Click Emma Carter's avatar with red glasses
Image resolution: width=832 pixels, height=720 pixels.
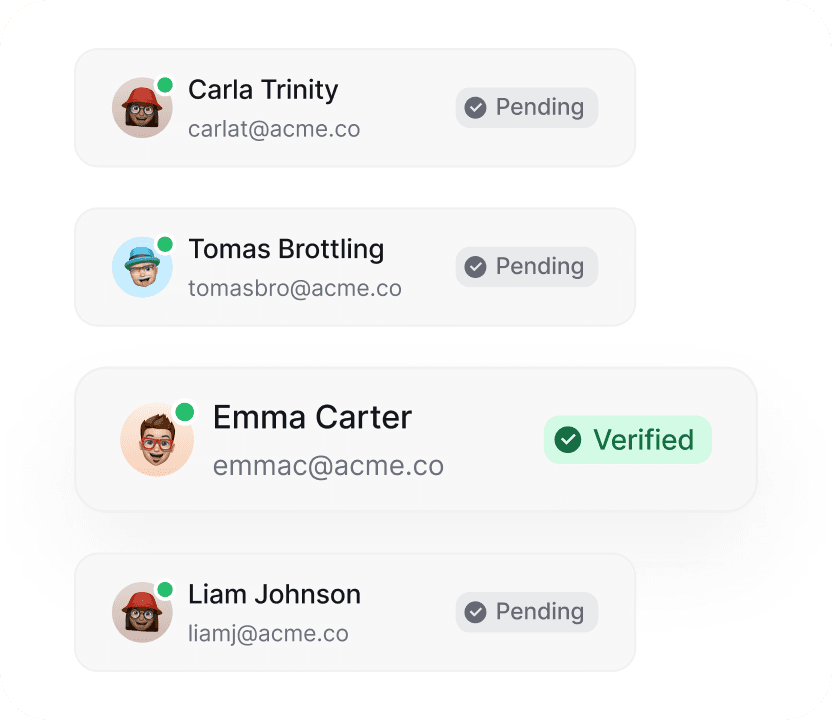[x=157, y=440]
